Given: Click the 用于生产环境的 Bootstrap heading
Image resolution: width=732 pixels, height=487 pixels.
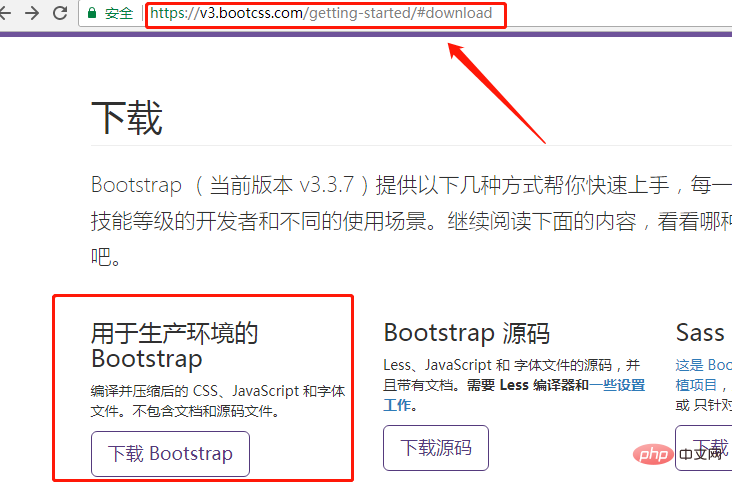Looking at the screenshot, I should [x=174, y=345].
